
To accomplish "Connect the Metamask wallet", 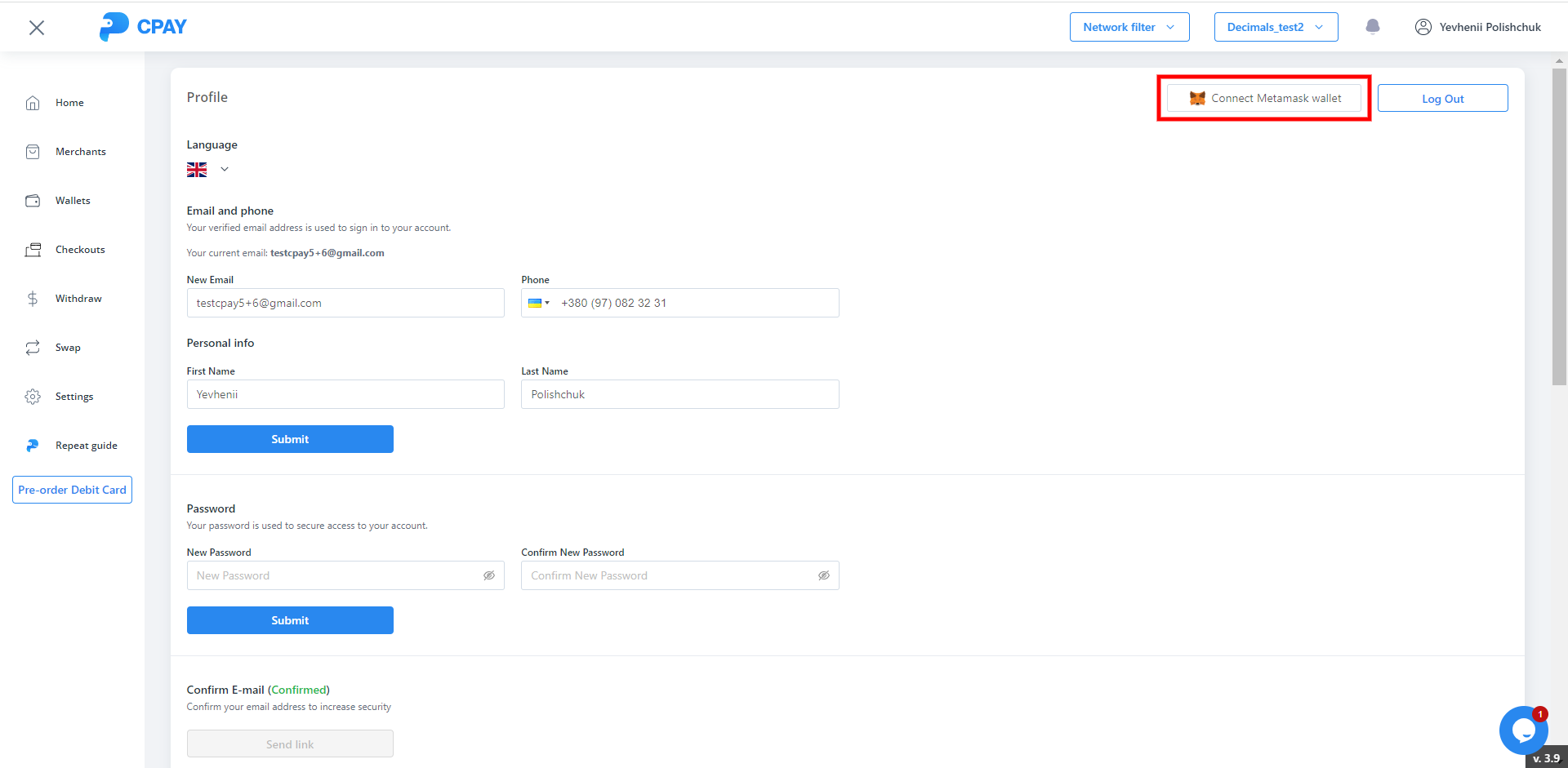I will pos(1263,98).
